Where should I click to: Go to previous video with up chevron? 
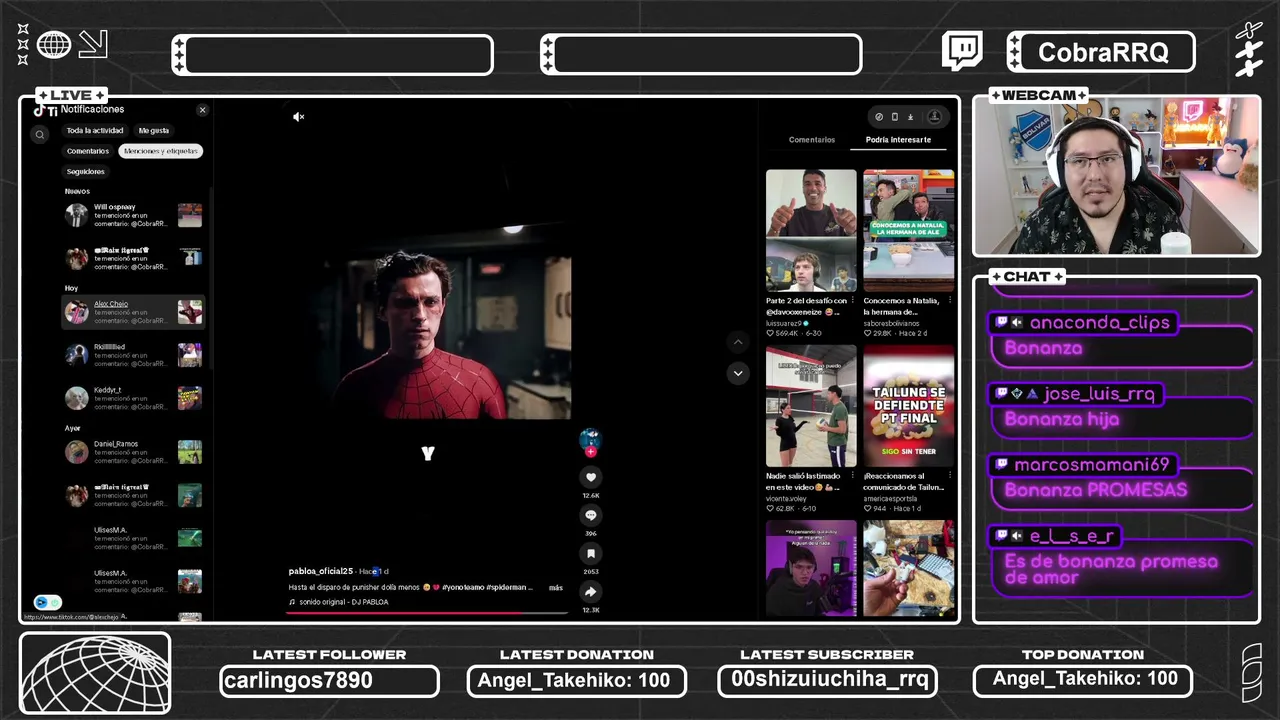pyautogui.click(x=738, y=342)
